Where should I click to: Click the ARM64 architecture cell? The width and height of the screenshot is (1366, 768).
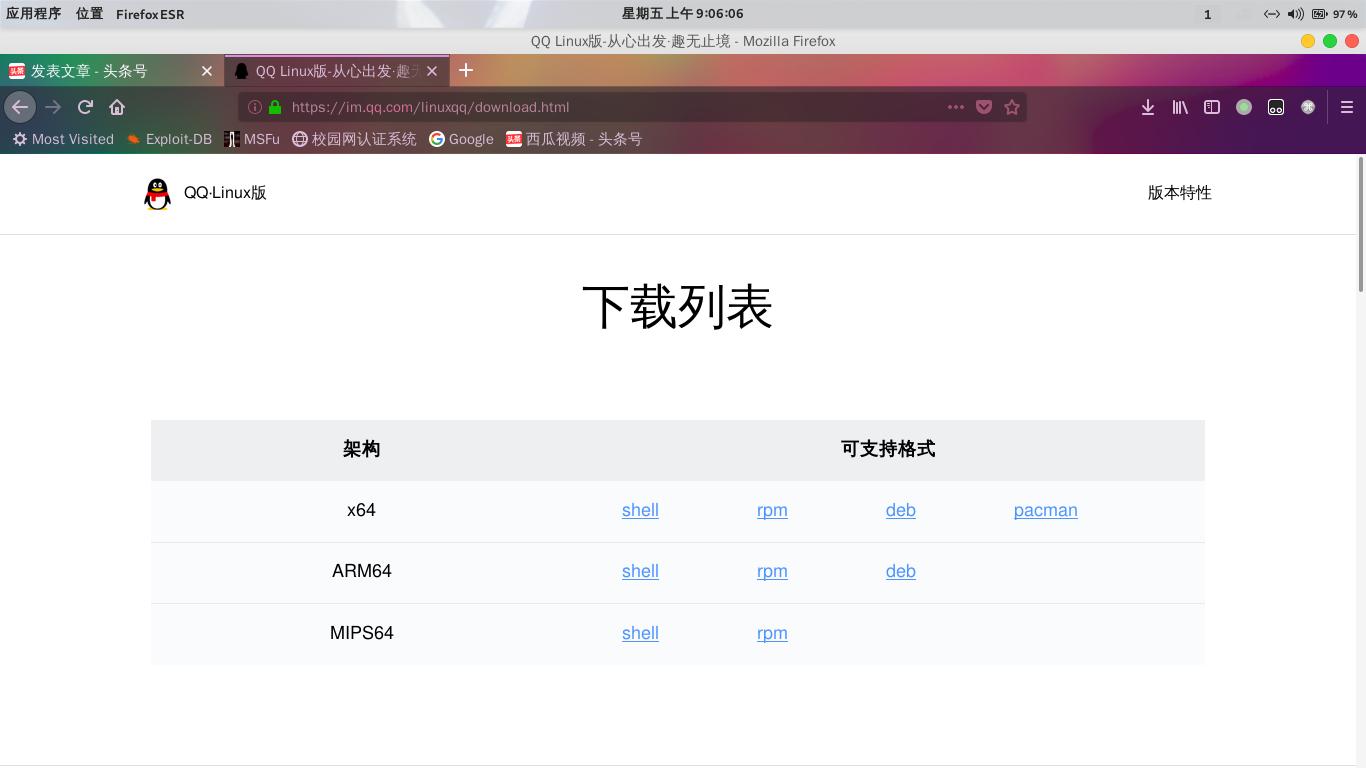point(361,571)
